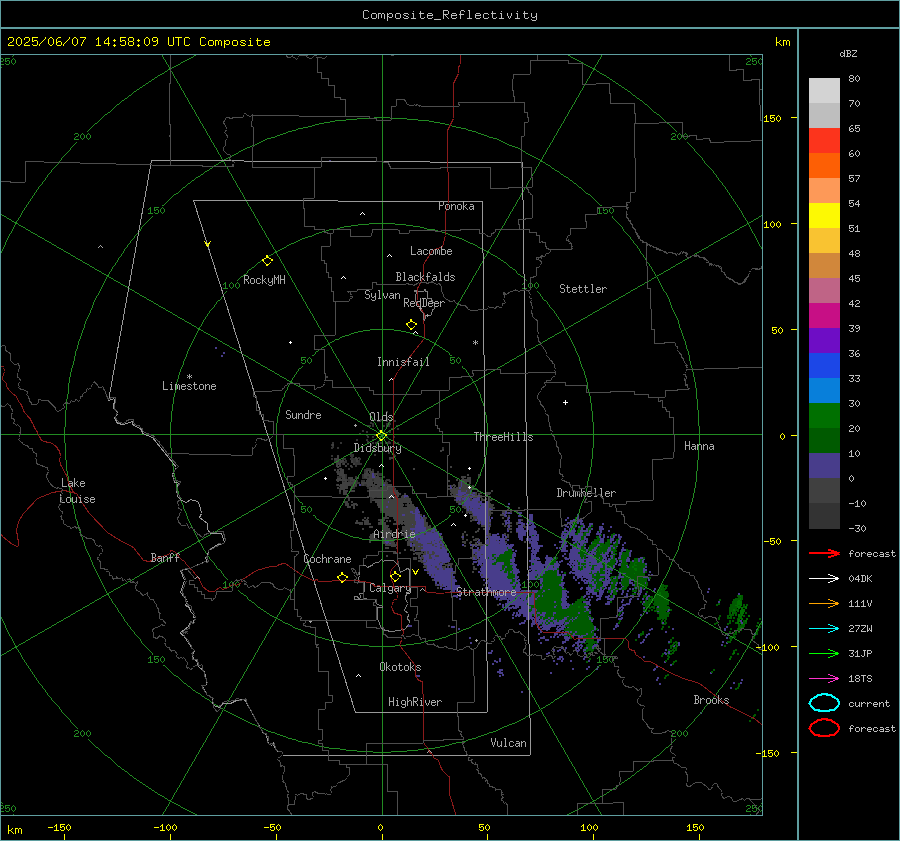The width and height of the screenshot is (900, 841).
Task: Click the yellow diamond marker above Calgary
Action: point(395,576)
